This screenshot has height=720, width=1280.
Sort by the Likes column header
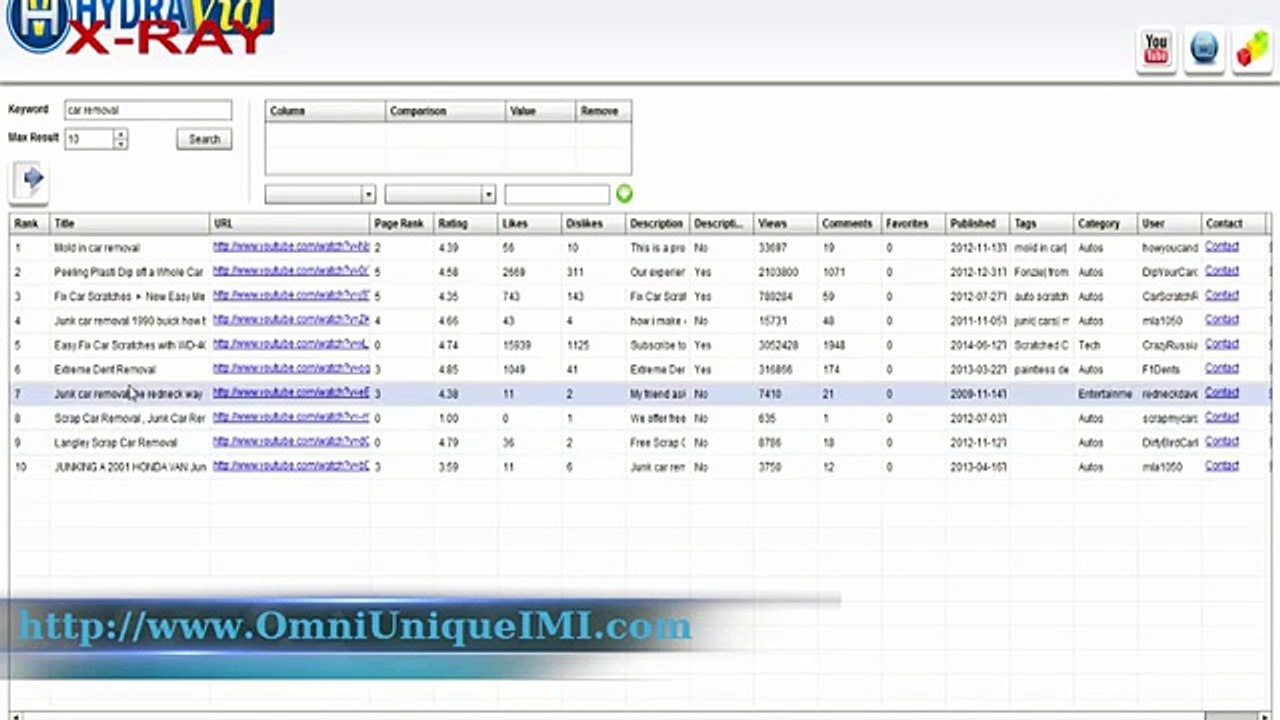(x=530, y=223)
